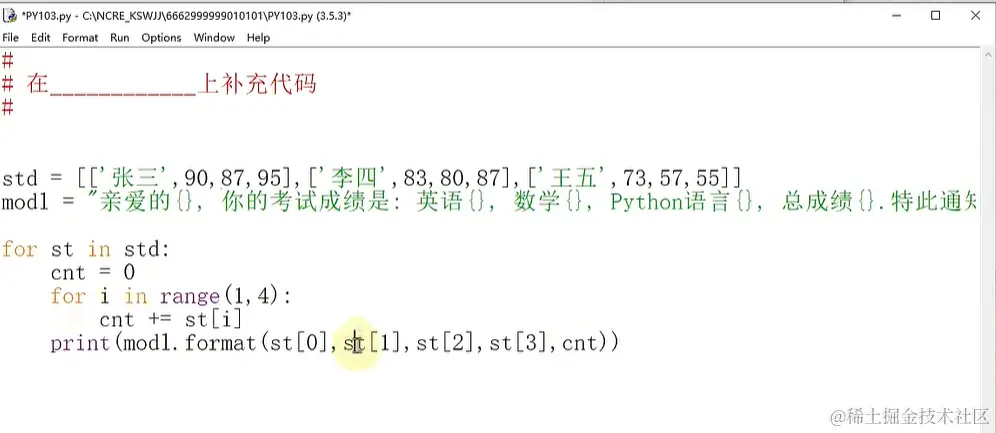This screenshot has width=996, height=433.
Task: Open the Options menu
Action: pyautogui.click(x=161, y=37)
